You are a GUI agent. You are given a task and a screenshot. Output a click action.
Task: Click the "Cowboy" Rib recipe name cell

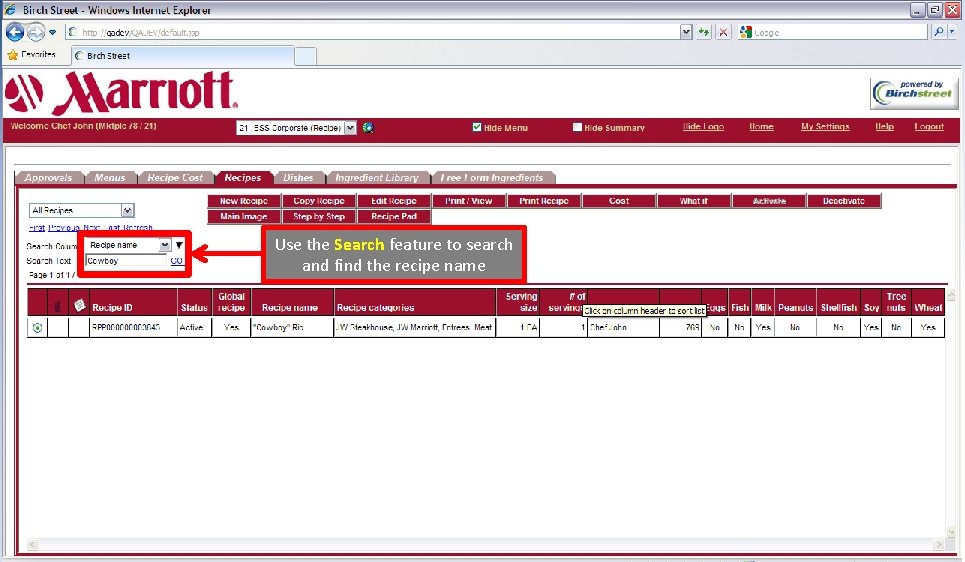click(x=292, y=327)
